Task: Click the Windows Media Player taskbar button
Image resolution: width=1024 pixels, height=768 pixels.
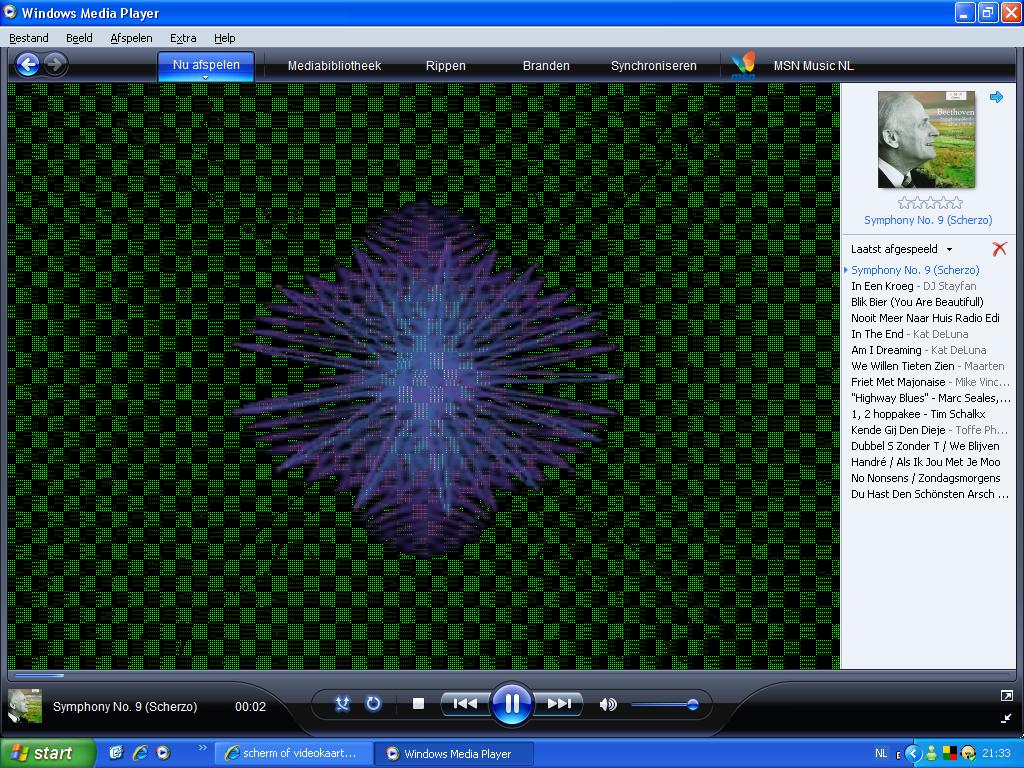Action: (455, 753)
